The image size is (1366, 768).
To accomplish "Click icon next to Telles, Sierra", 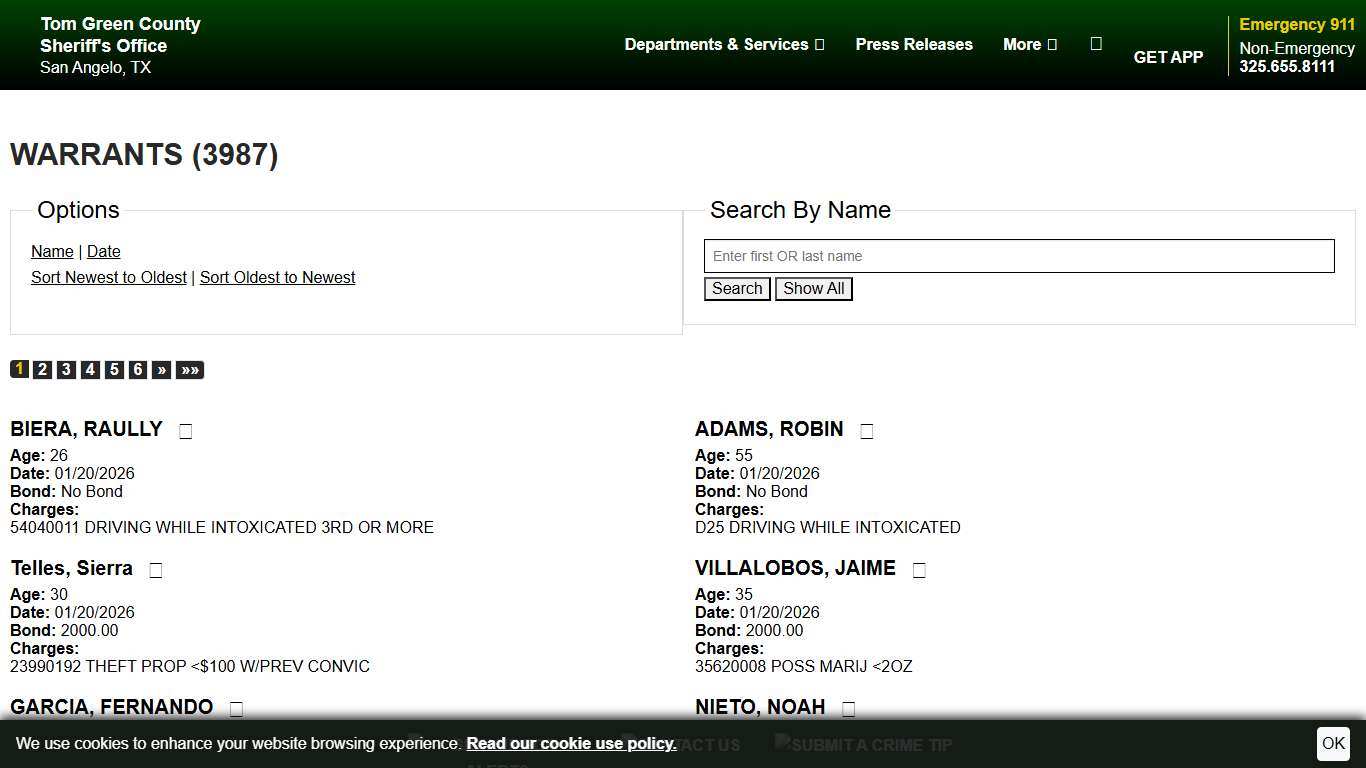I will pos(156,570).
